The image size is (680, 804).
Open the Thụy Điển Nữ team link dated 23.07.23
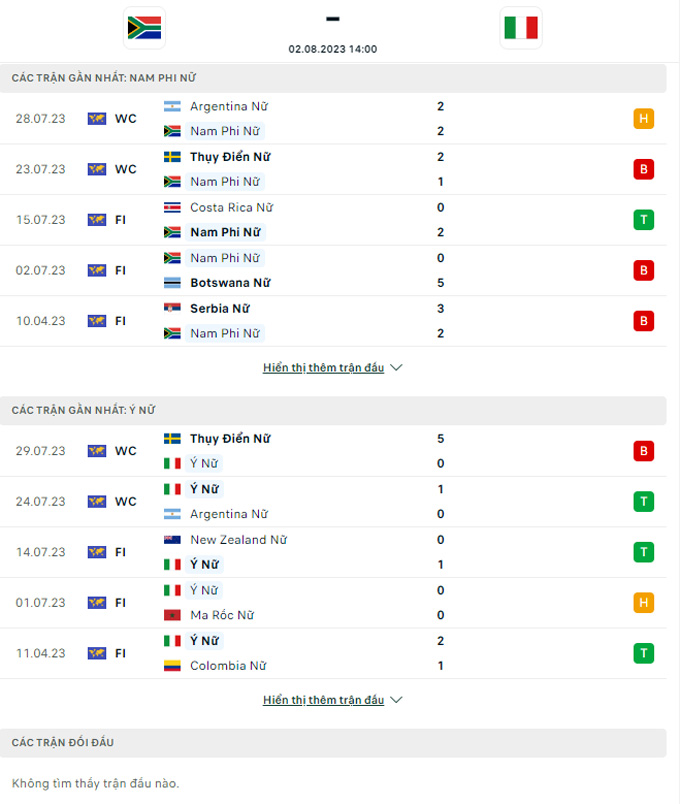(x=230, y=157)
